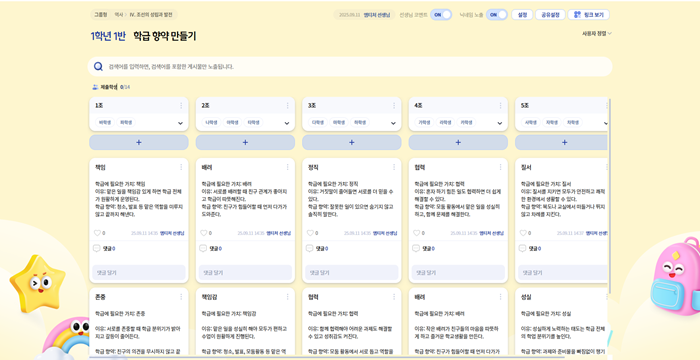The height and width of the screenshot is (360, 700).
Task: Like the 질서 card heart icon
Action: pos(523,233)
